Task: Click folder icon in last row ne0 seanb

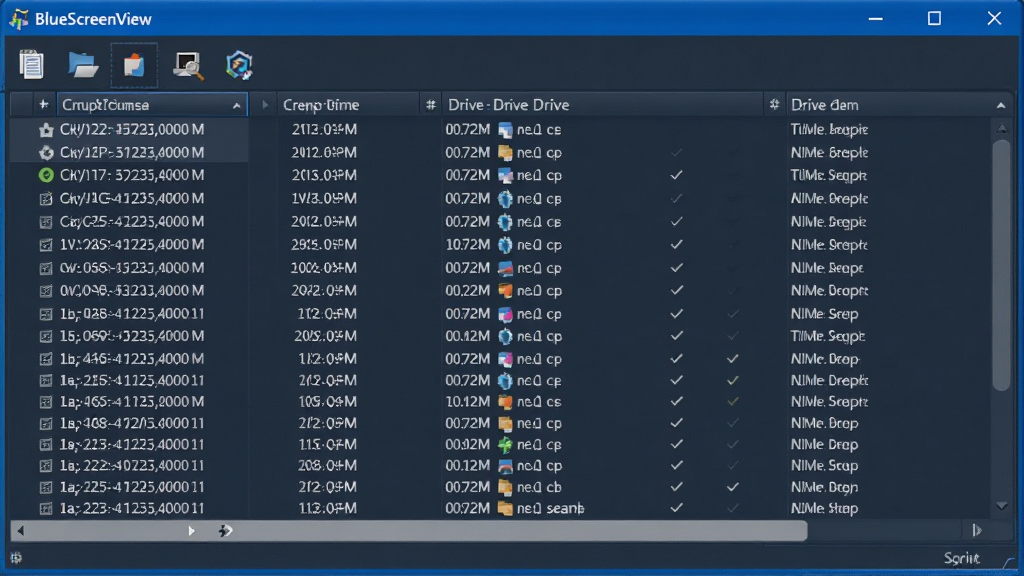Action: pyautogui.click(x=505, y=508)
